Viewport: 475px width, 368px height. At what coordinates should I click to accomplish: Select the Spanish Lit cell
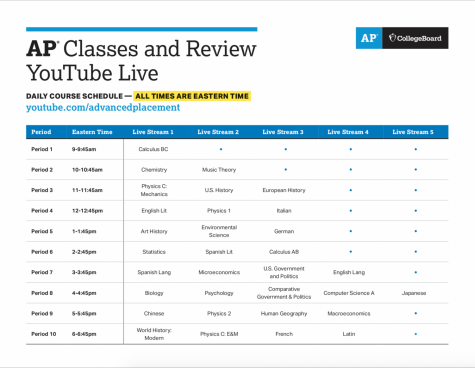(219, 252)
